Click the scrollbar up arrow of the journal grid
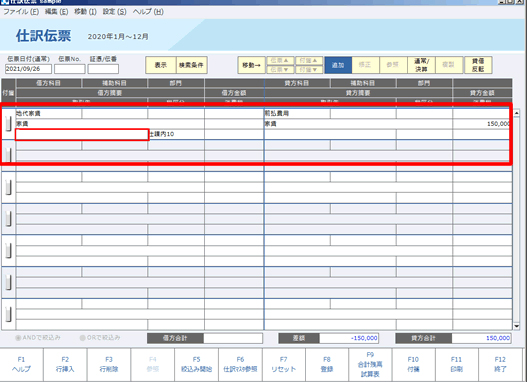This screenshot has height=382, width=527. coord(517,113)
